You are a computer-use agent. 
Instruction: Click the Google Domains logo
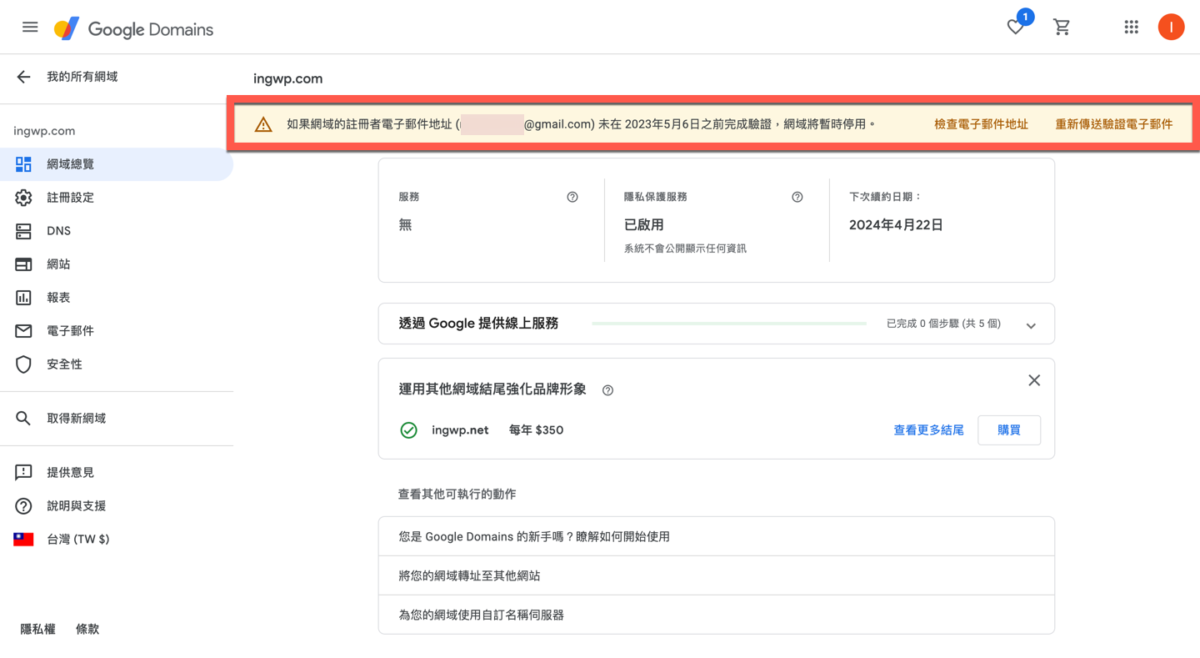[134, 29]
